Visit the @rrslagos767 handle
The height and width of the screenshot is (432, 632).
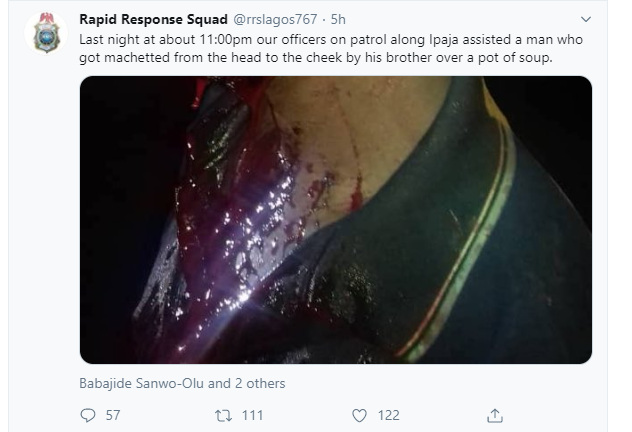point(275,19)
